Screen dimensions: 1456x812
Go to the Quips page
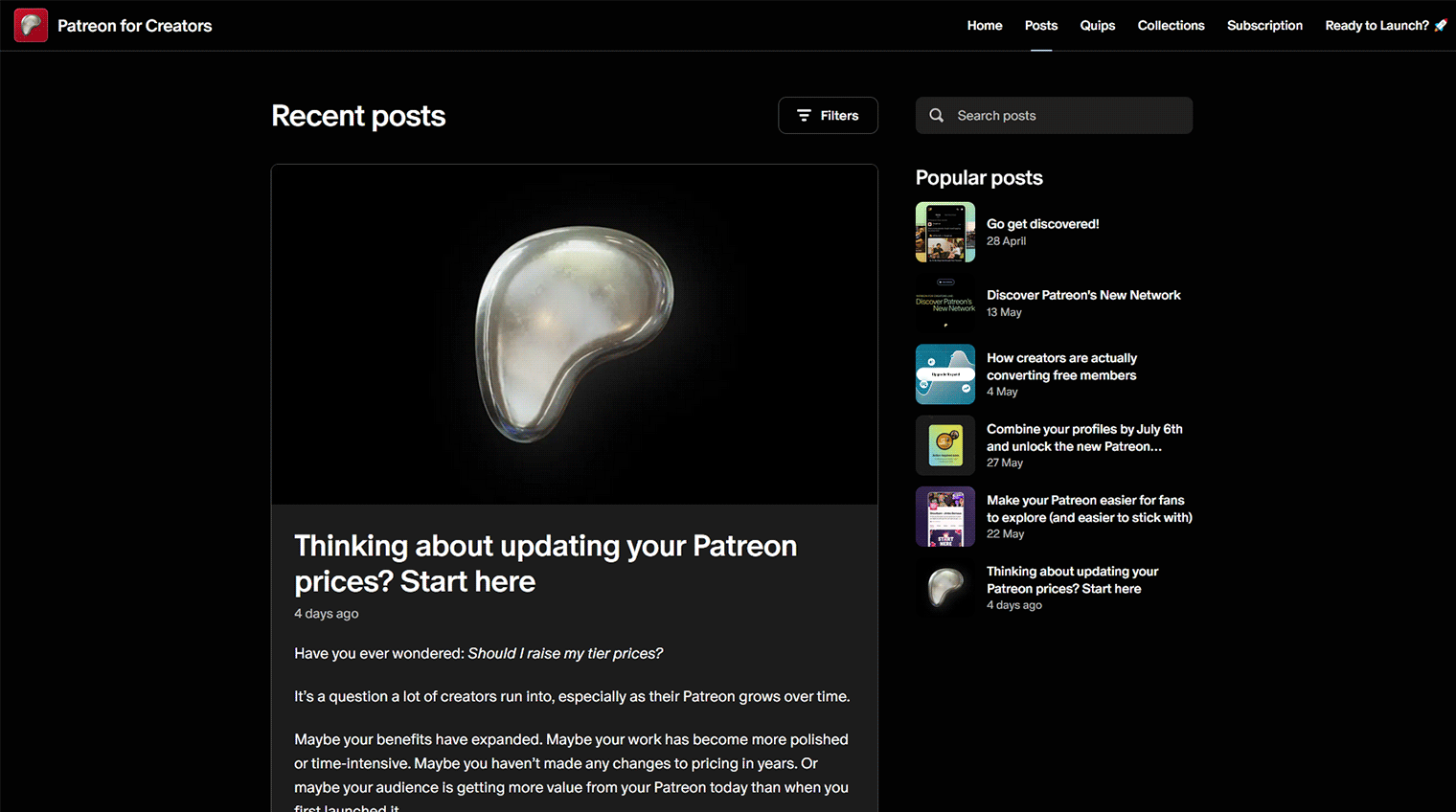click(x=1098, y=26)
